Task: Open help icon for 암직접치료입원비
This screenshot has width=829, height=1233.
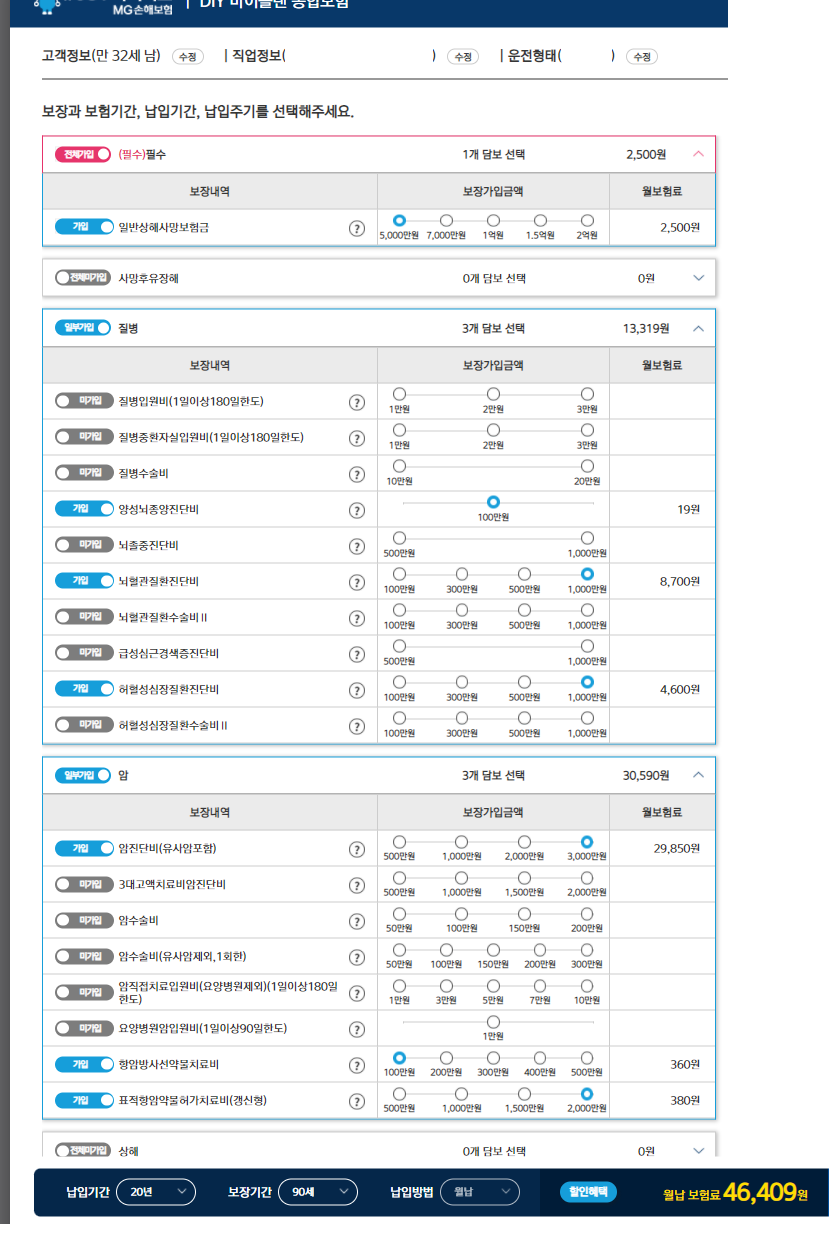Action: click(x=356, y=993)
